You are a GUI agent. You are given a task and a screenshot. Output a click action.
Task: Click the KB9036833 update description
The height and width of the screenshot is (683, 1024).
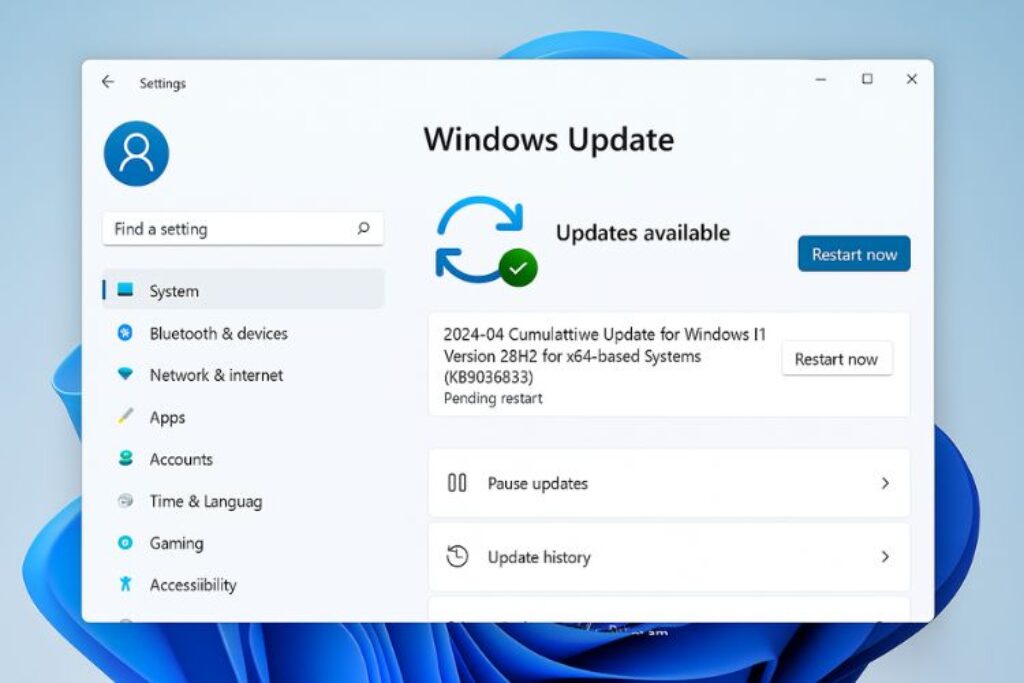(604, 356)
